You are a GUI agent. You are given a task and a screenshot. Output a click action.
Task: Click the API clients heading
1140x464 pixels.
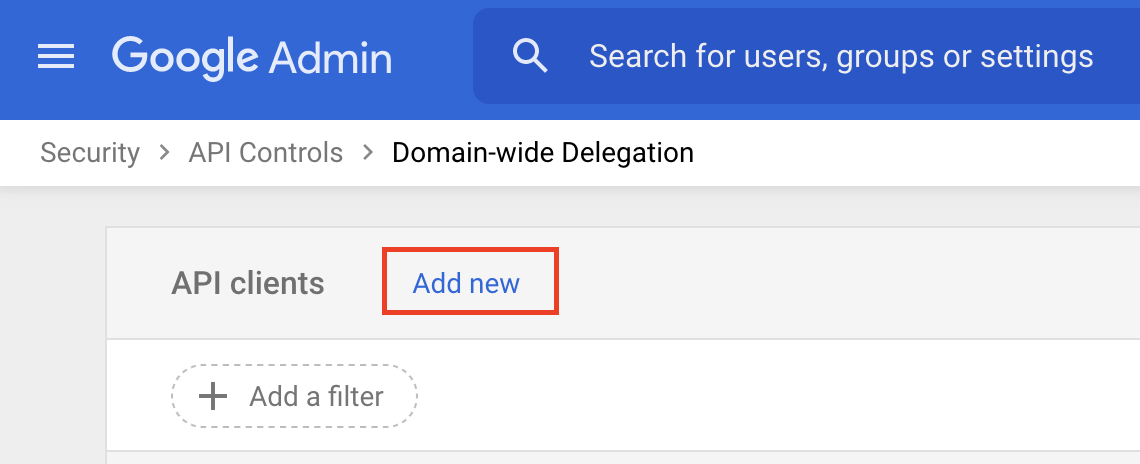point(248,284)
